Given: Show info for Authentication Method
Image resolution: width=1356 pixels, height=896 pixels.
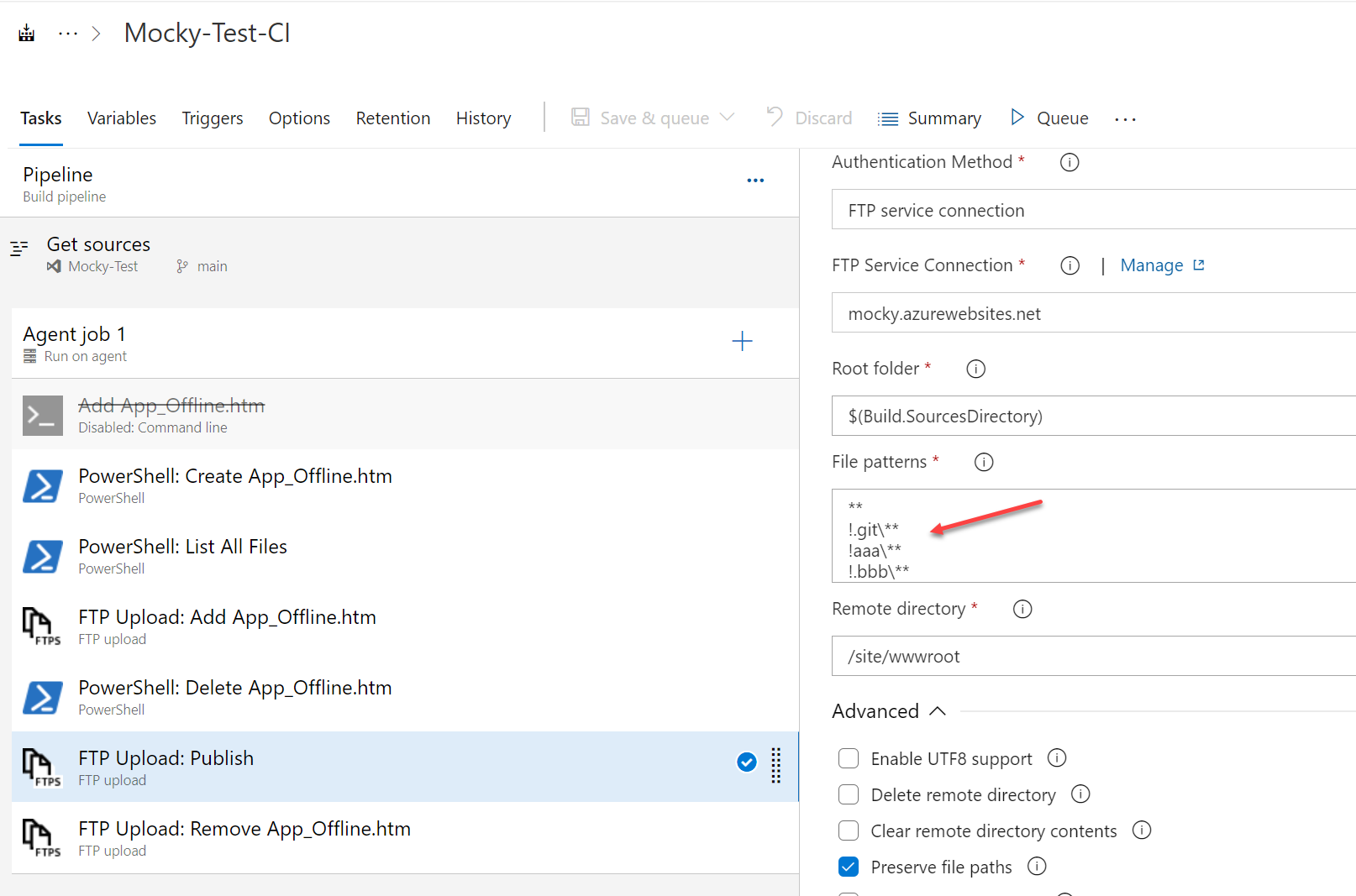Looking at the screenshot, I should pyautogui.click(x=1070, y=162).
